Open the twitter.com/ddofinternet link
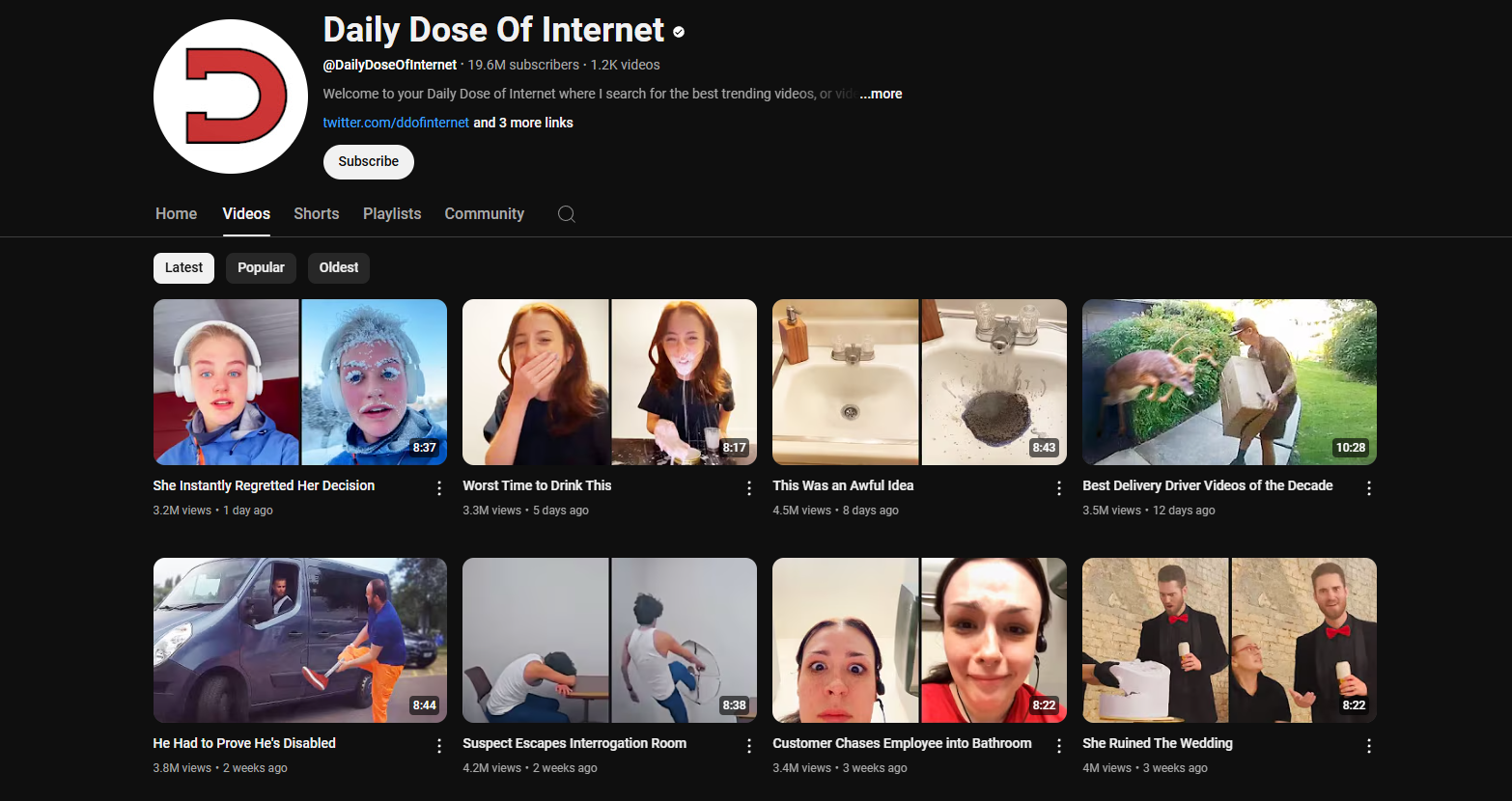The image size is (1512, 801). point(396,123)
